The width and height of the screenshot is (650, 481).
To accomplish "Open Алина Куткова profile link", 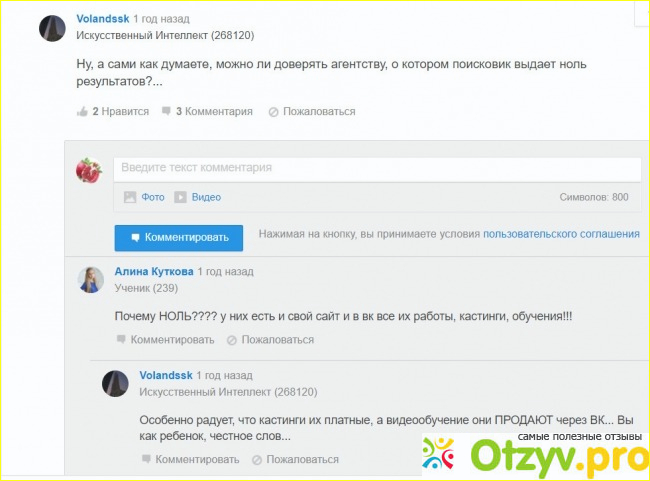I will (154, 271).
